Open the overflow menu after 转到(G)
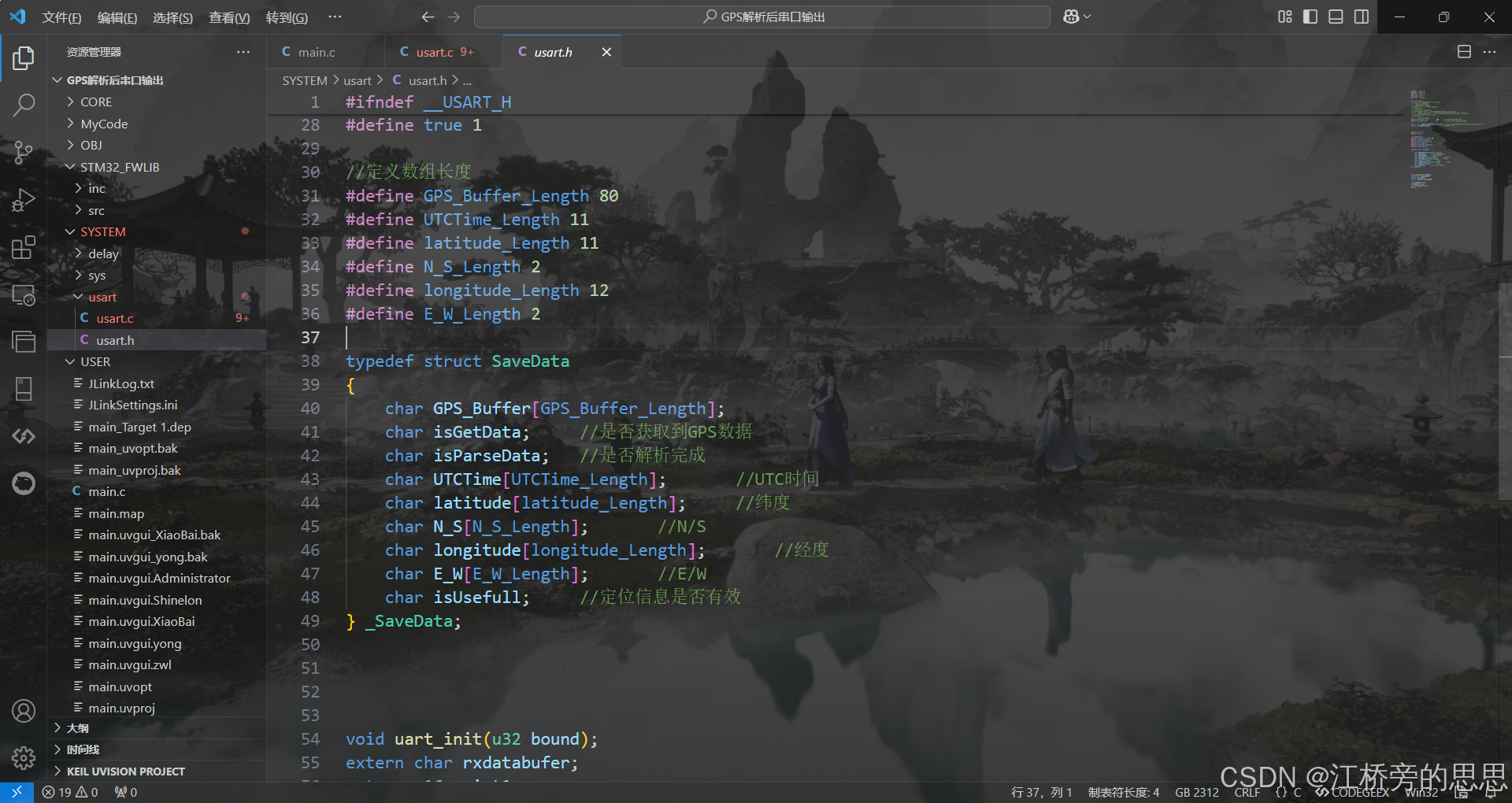 click(x=335, y=17)
